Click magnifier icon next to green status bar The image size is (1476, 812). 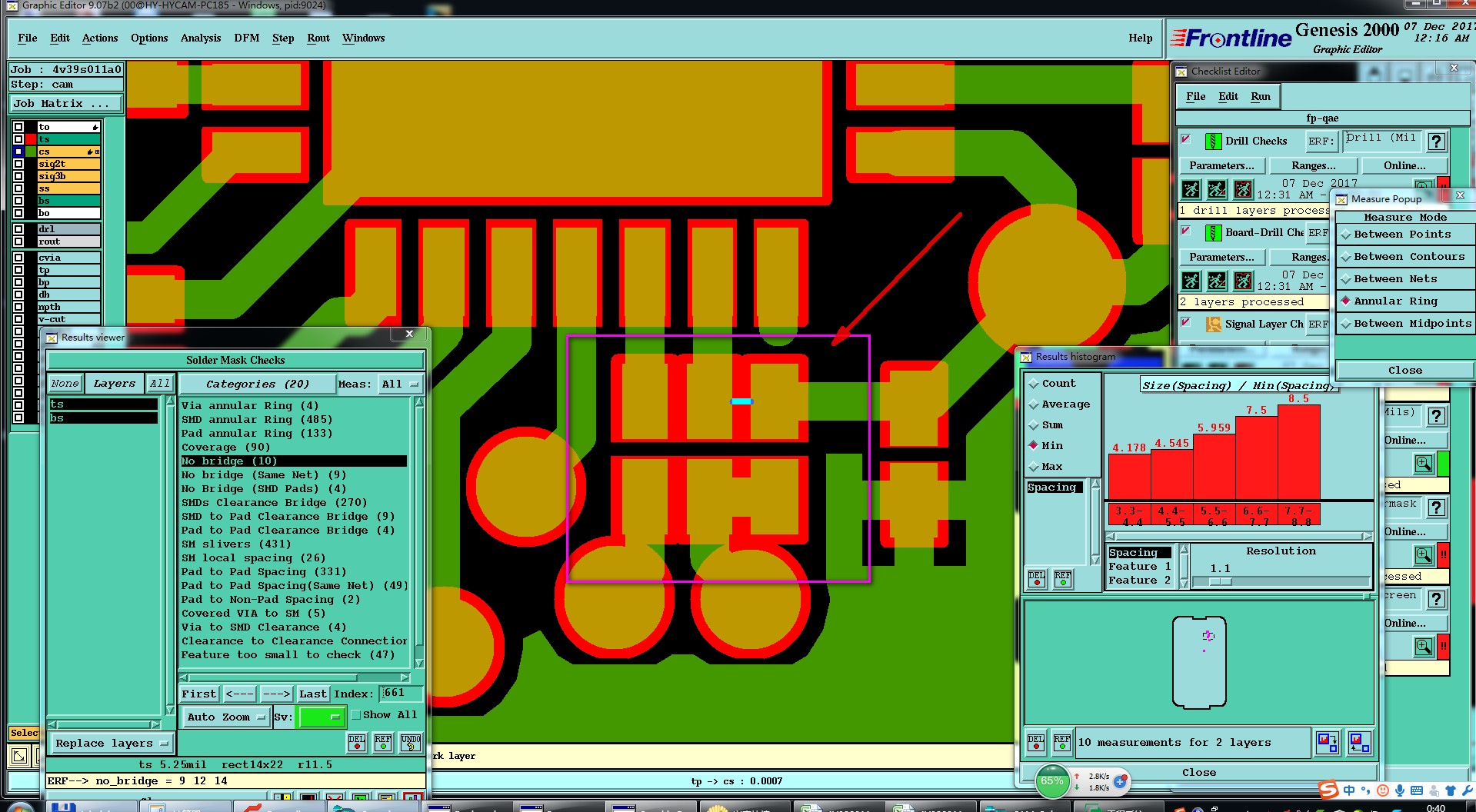point(1424,464)
